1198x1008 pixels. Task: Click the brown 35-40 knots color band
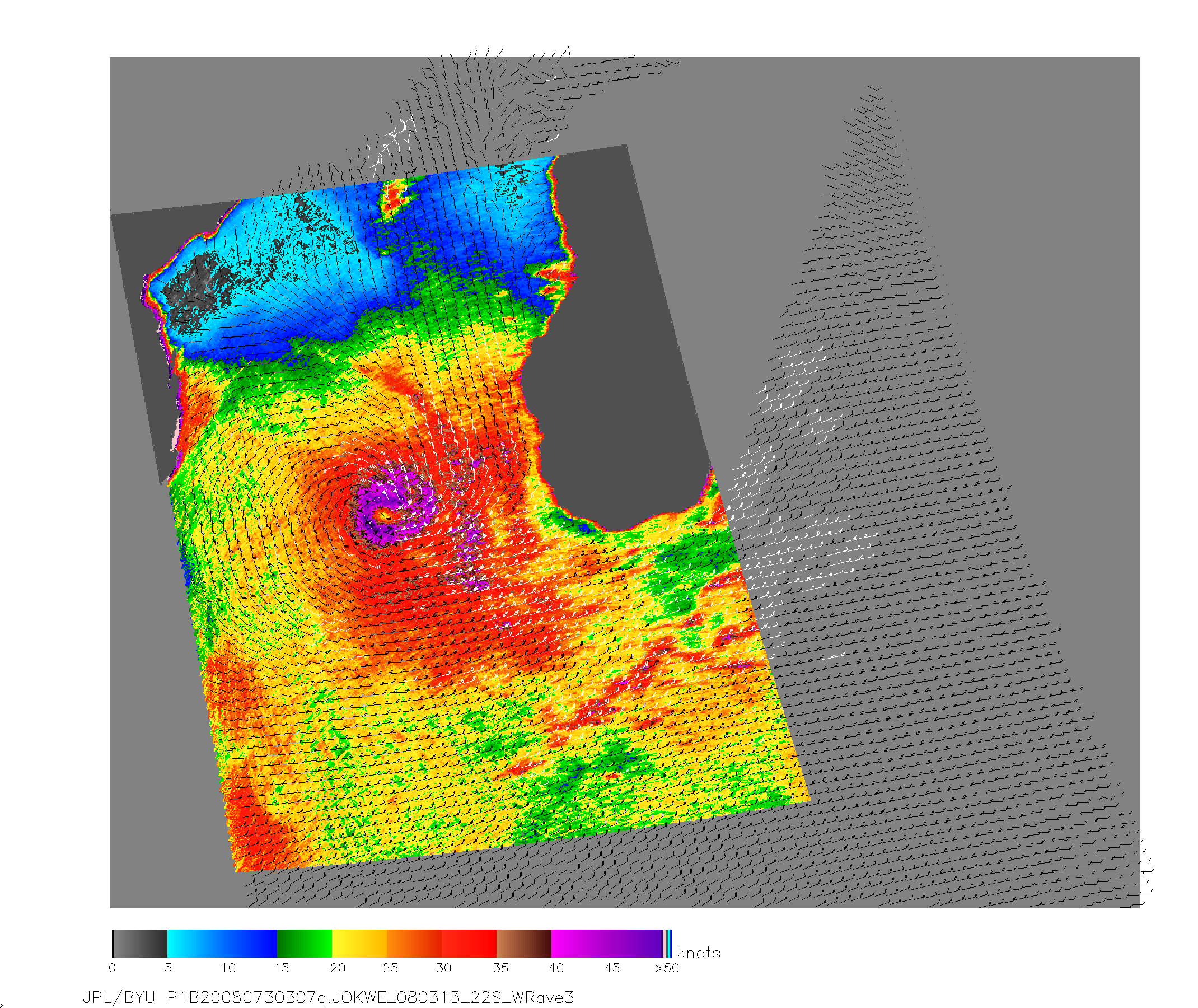[524, 944]
